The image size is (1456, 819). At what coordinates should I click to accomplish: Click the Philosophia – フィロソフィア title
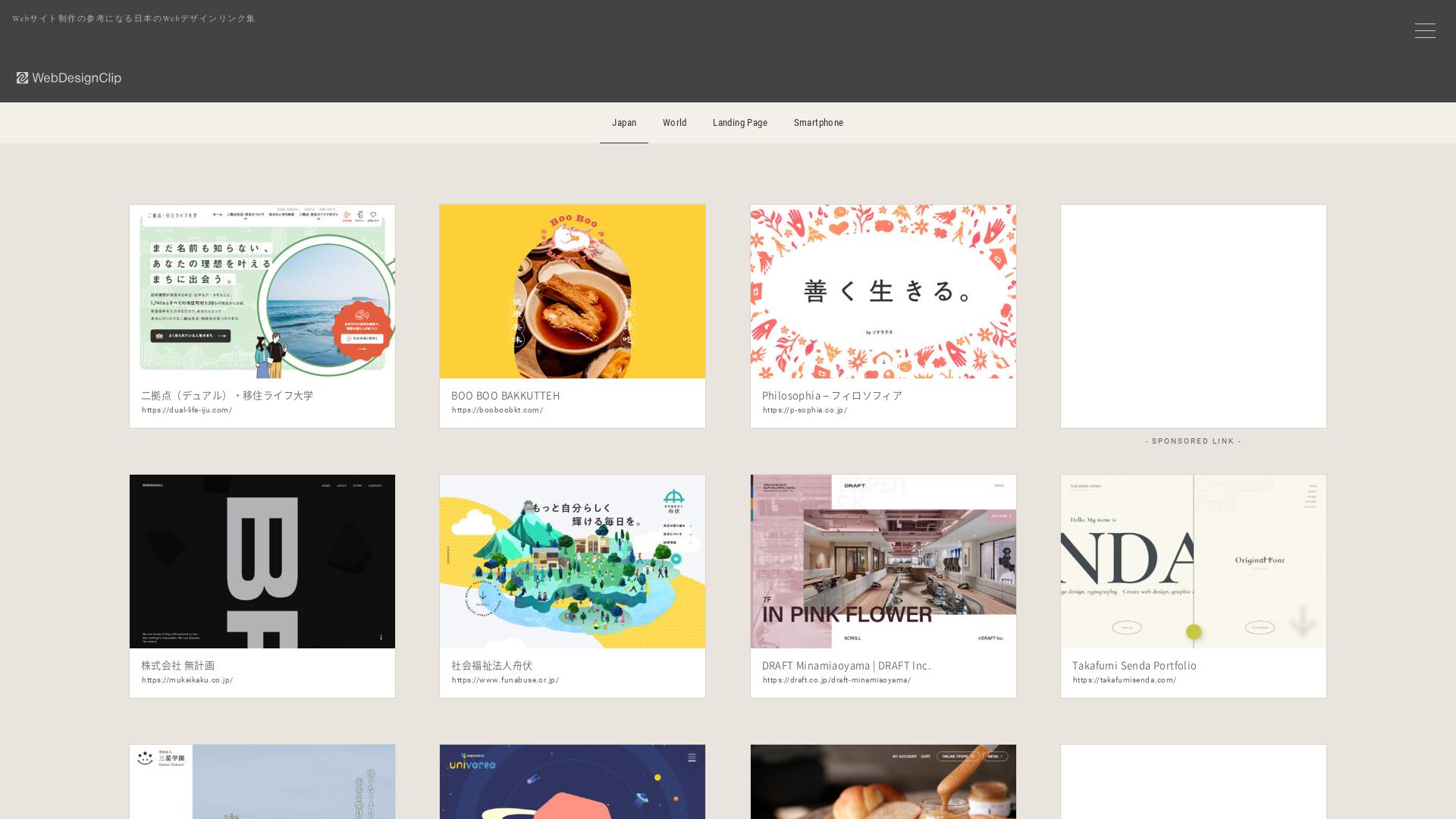coord(832,395)
